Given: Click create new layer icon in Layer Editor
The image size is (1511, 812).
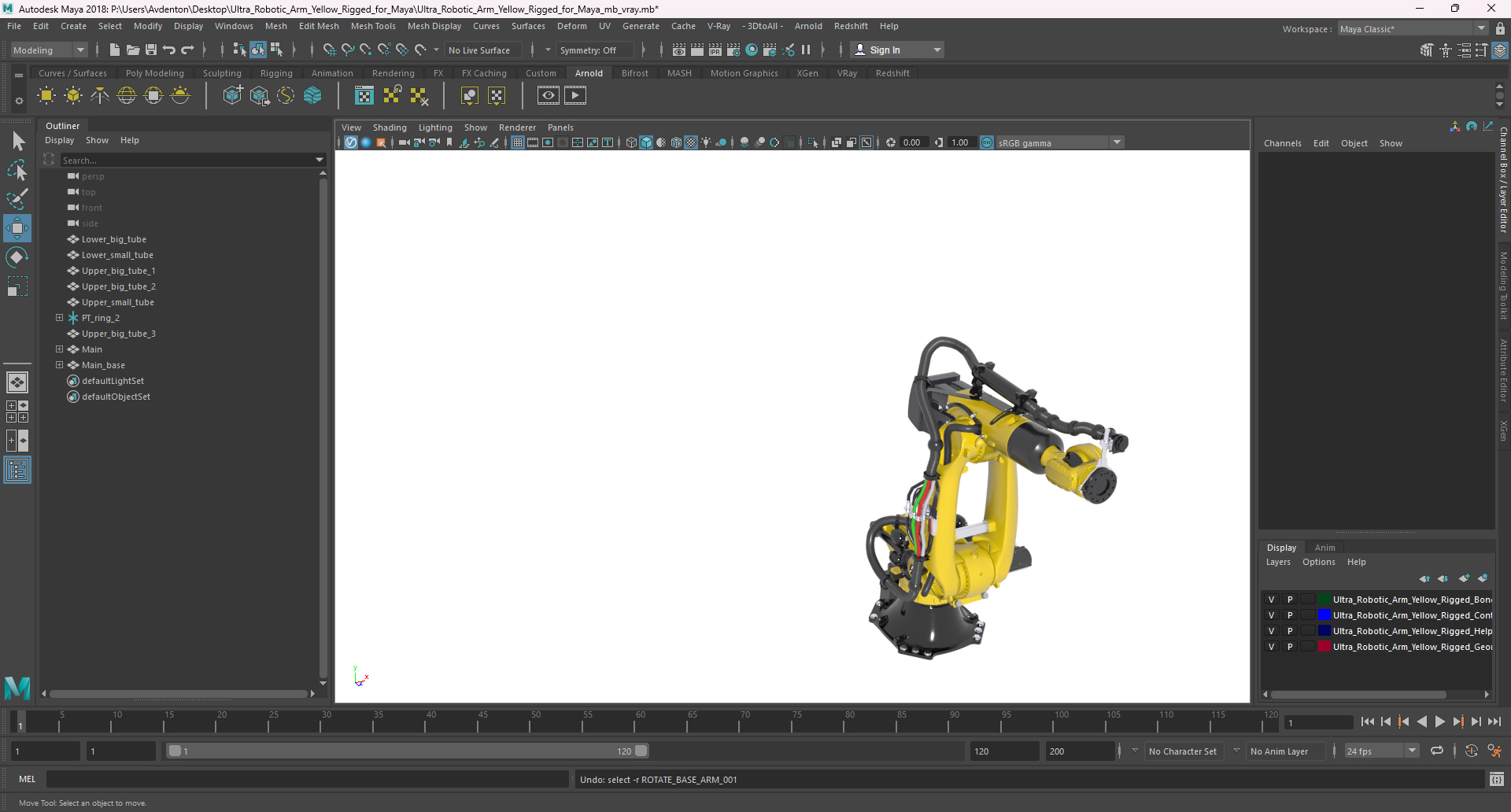Looking at the screenshot, I should (x=1464, y=578).
